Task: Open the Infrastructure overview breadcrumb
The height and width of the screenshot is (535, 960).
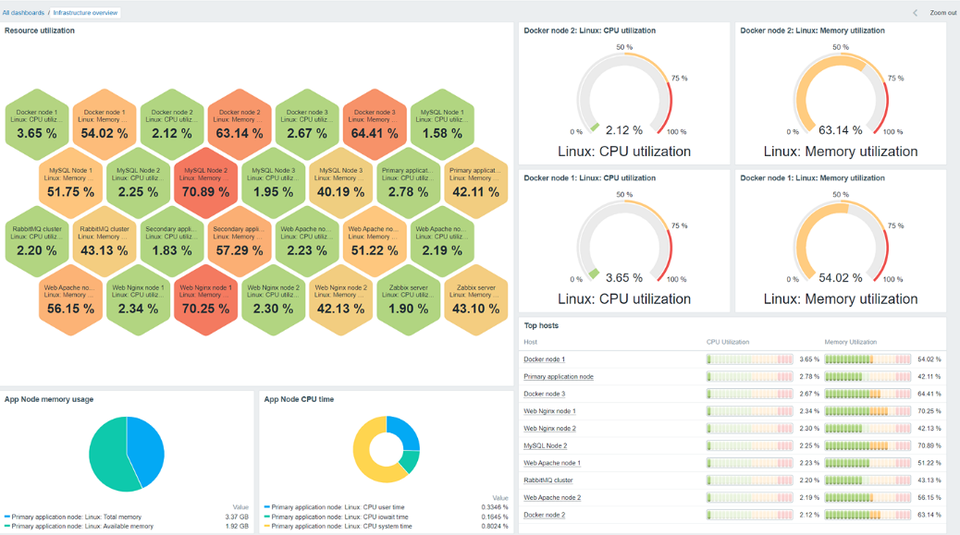Action: pyautogui.click(x=85, y=12)
